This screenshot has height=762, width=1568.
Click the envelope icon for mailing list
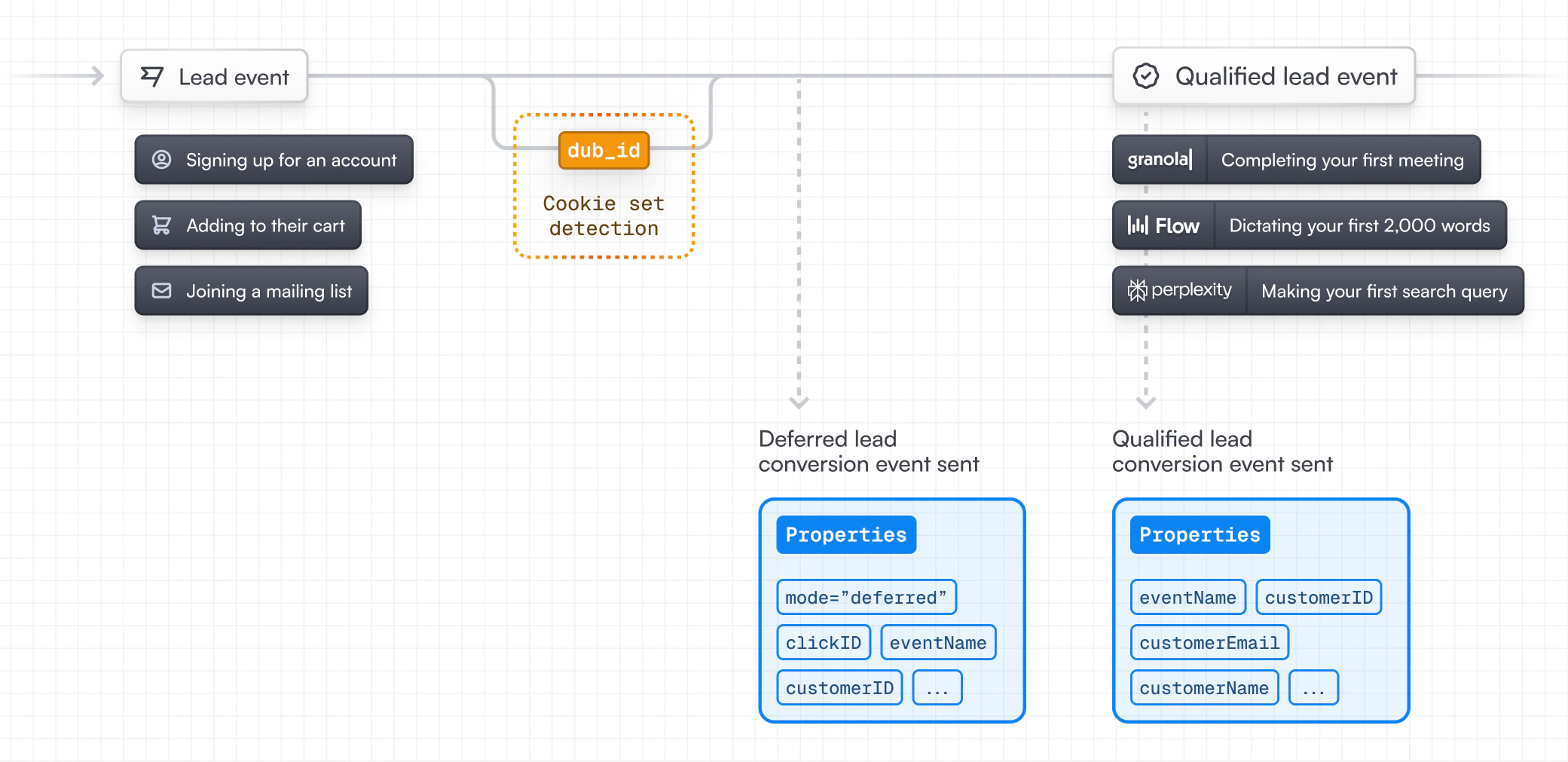click(x=161, y=290)
